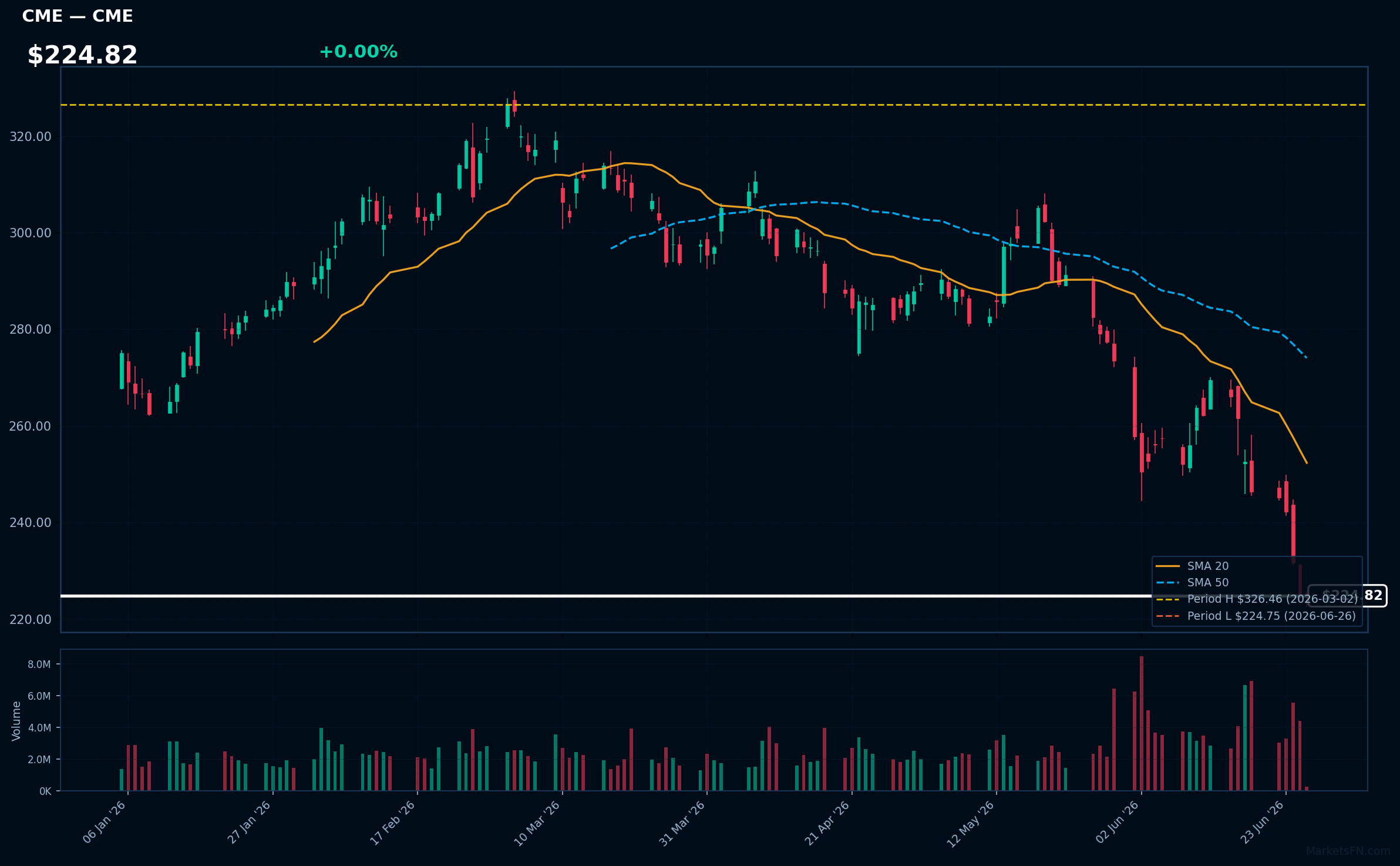Click the CME — CME chart title
This screenshot has width=1400, height=866.
tap(78, 16)
